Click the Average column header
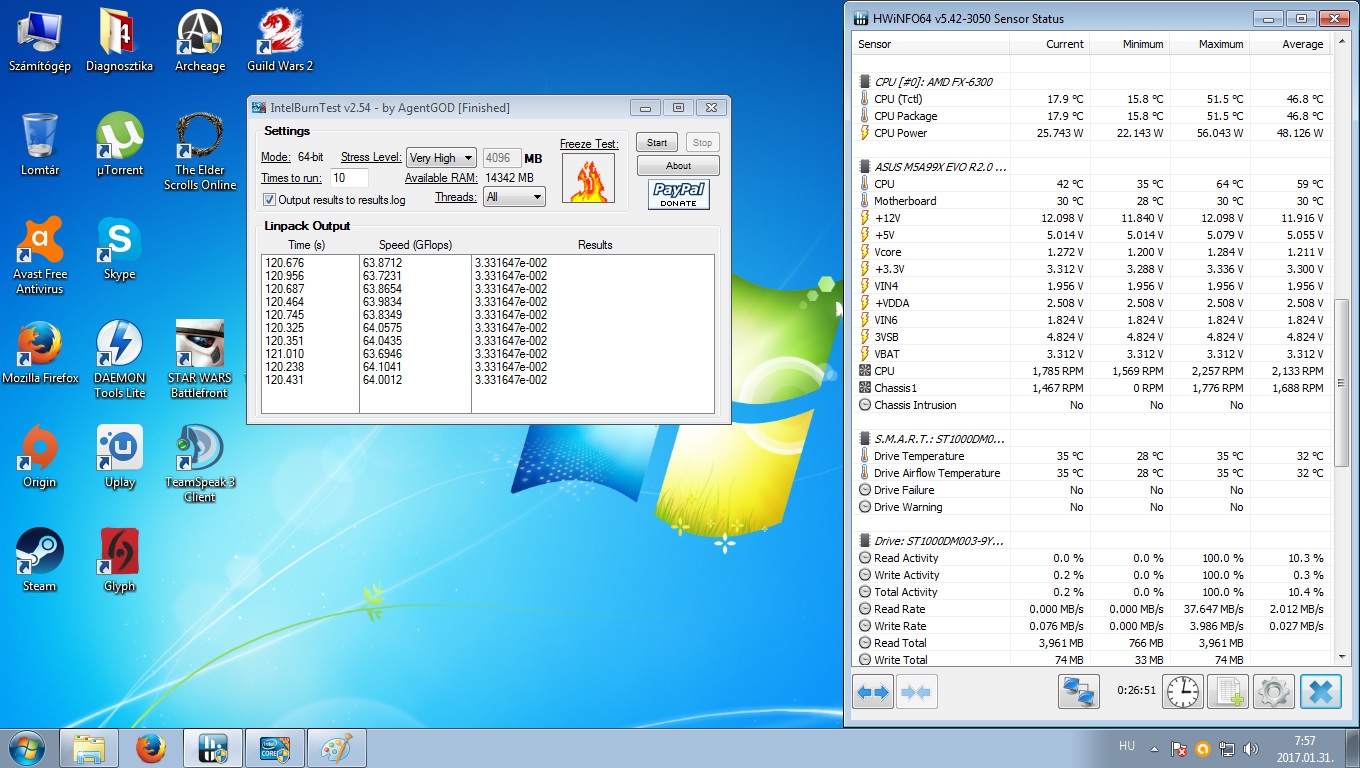Screen dimensions: 1360x768 [x=1291, y=44]
